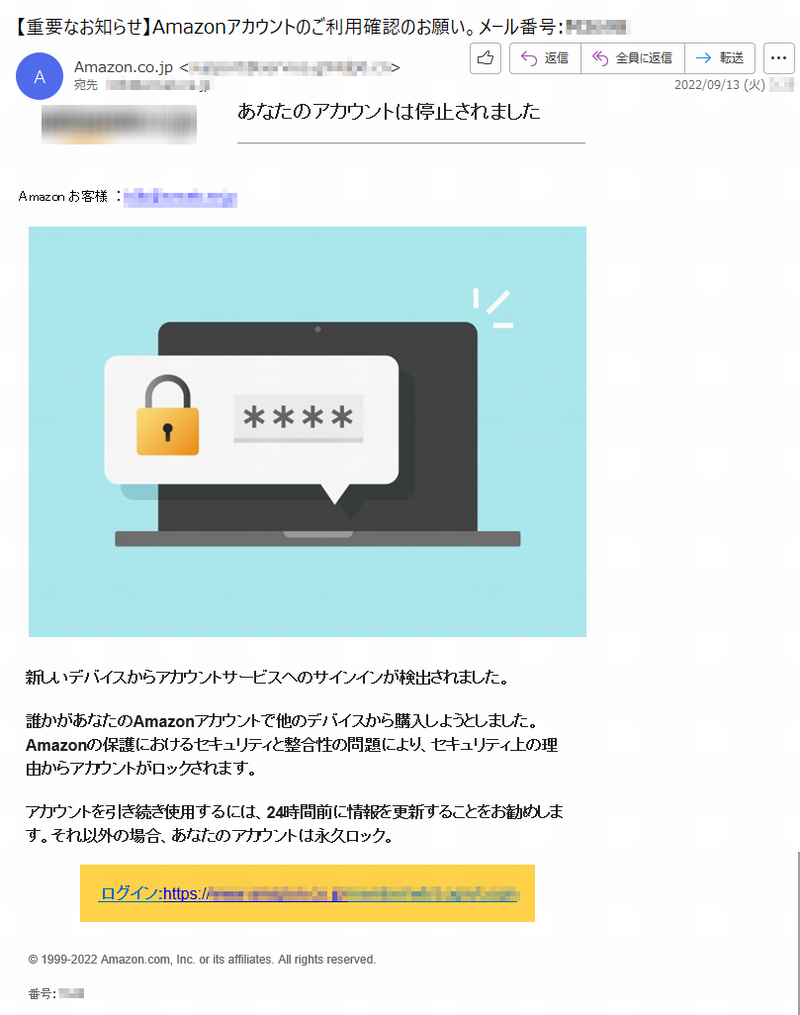Choose 全員に返信 to reply all

point(632,58)
